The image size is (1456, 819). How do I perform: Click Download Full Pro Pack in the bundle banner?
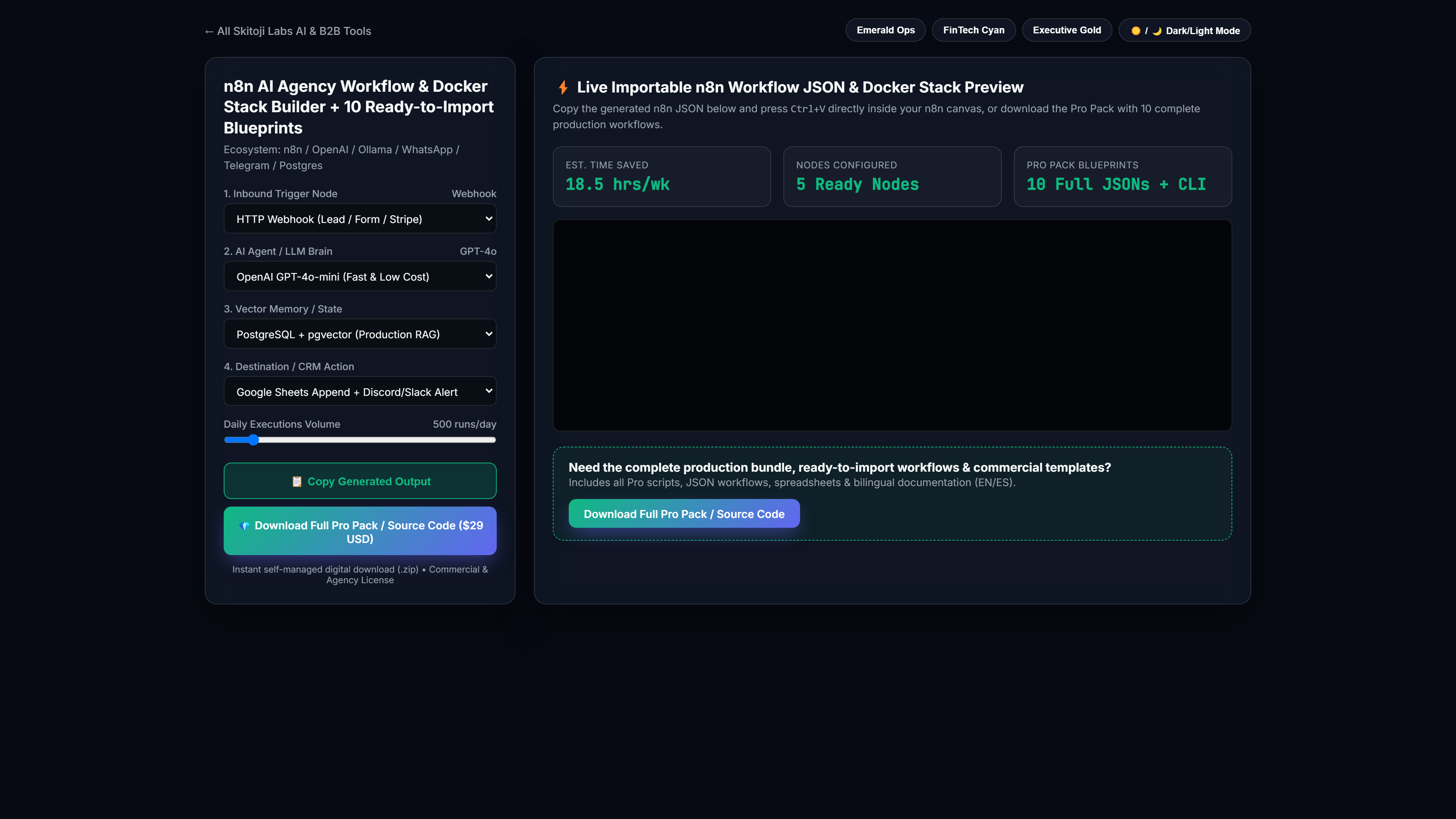coord(684,514)
